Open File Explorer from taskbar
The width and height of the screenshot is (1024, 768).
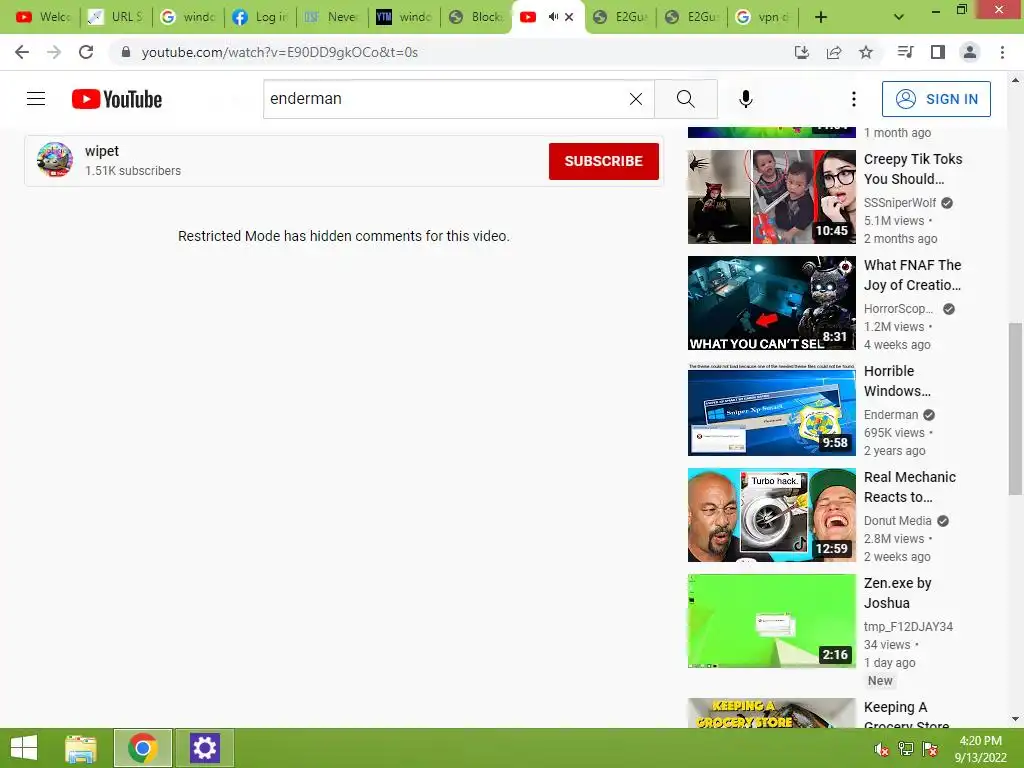81,748
